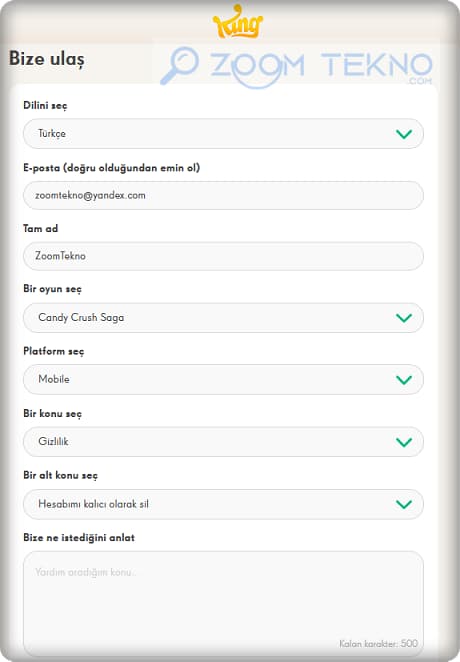
Task: Click the E-posta label text
Action: pyautogui.click(x=111, y=168)
